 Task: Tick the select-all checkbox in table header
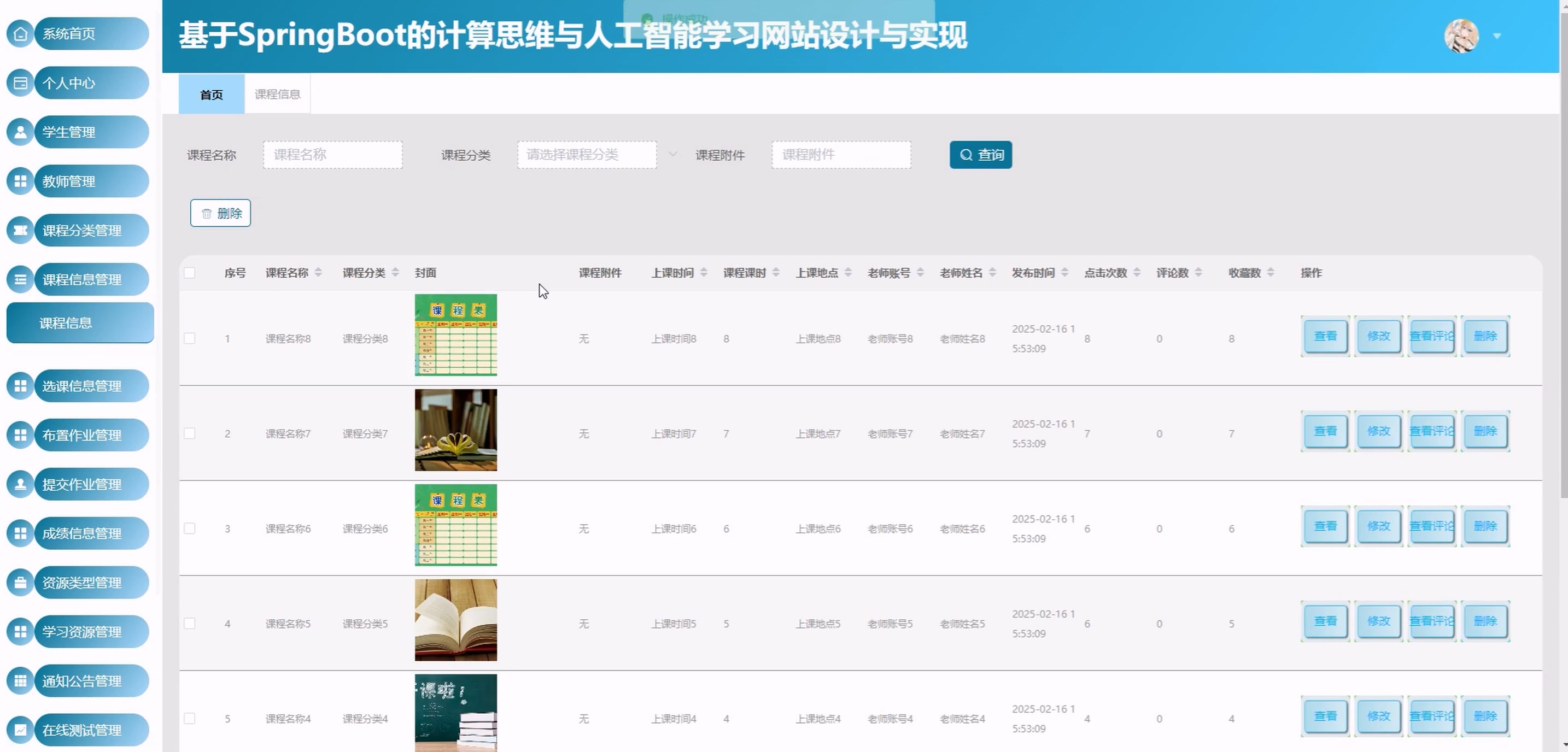click(x=190, y=273)
